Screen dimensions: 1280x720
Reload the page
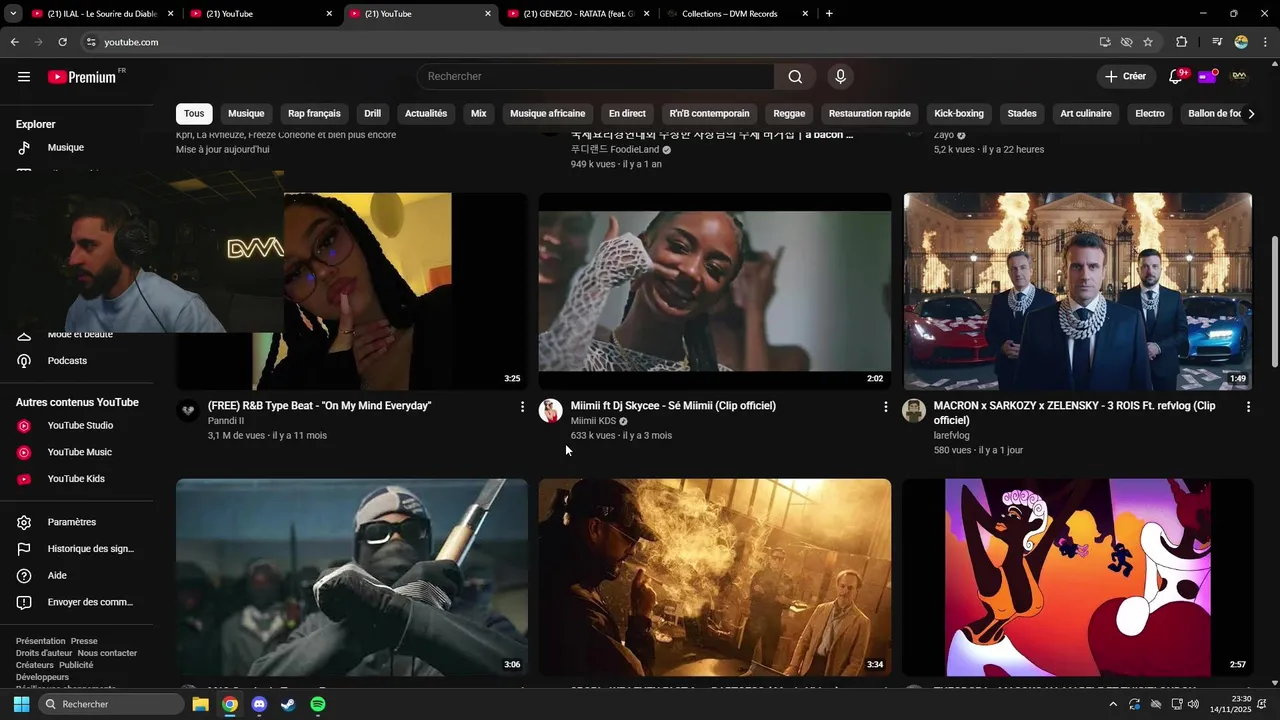[62, 42]
